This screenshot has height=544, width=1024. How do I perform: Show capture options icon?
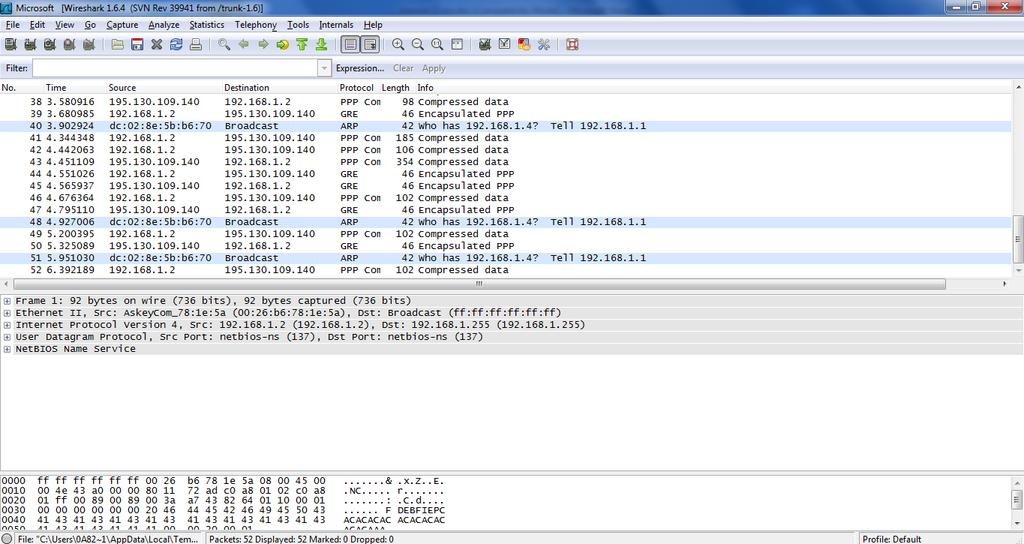(x=30, y=44)
